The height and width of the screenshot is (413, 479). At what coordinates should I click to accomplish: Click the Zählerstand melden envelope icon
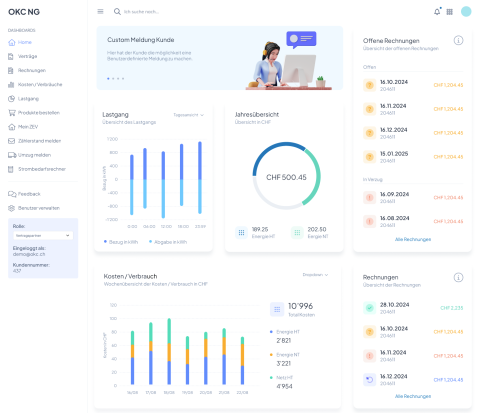(12, 141)
